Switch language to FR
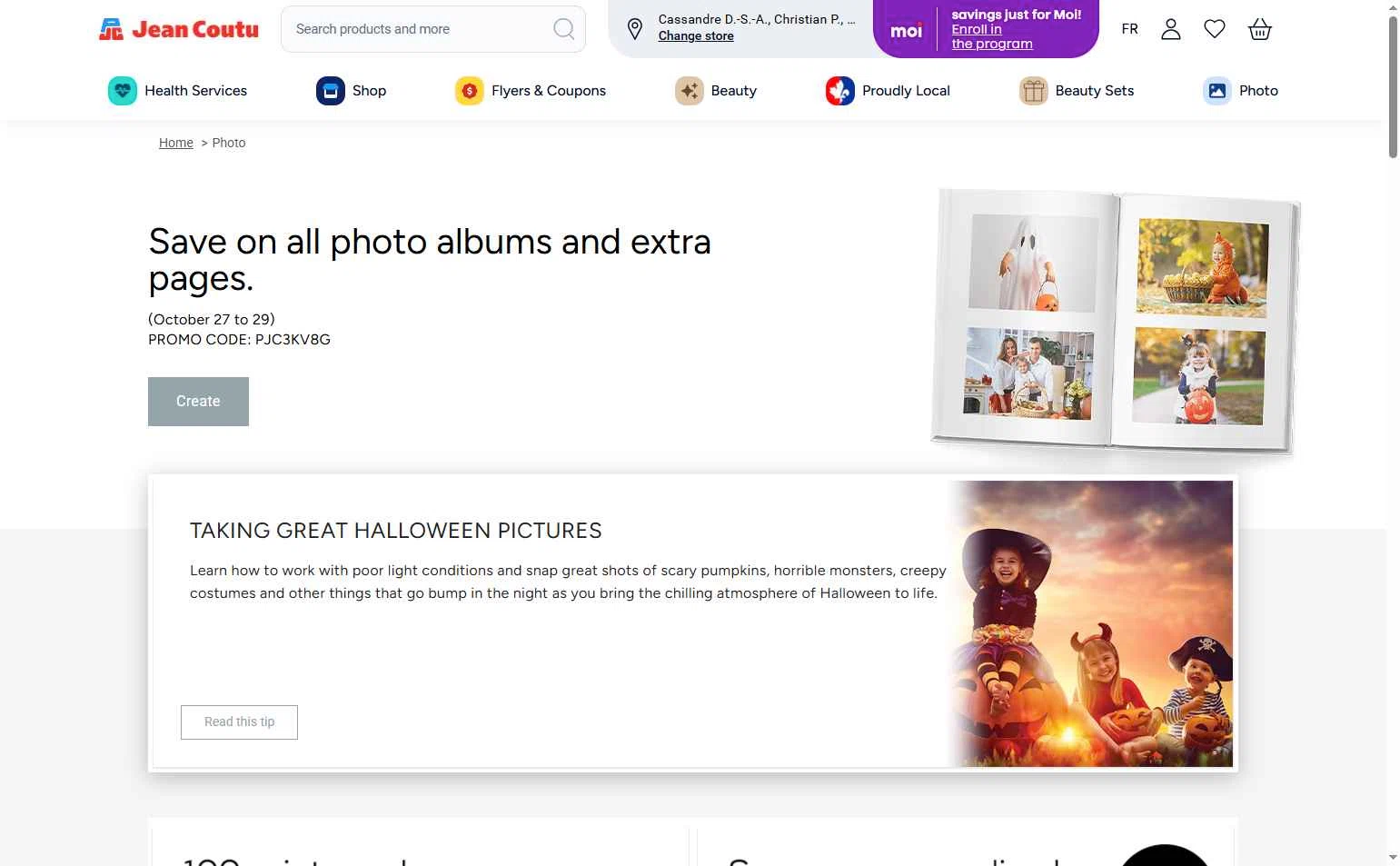 1129,29
